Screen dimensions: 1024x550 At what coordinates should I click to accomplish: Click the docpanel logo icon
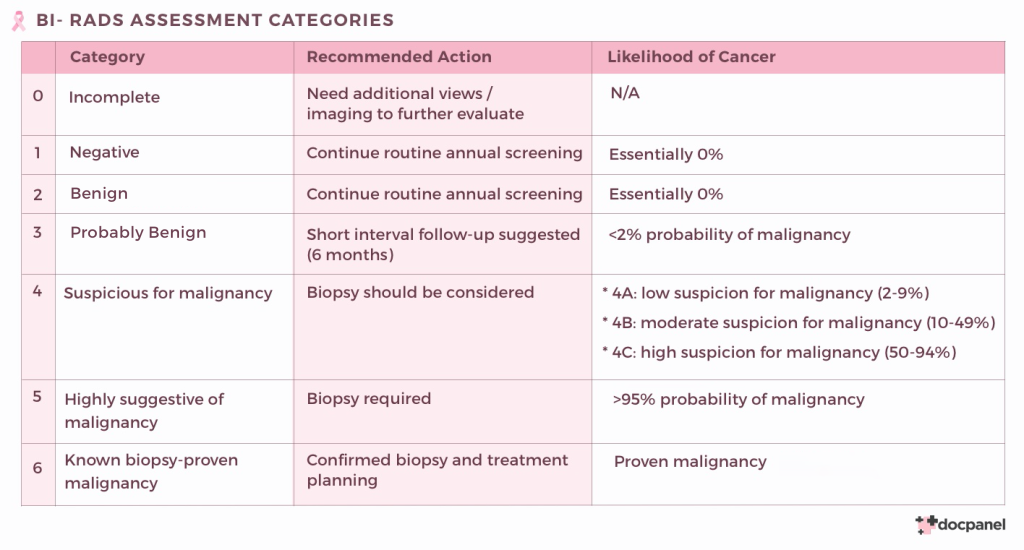pyautogui.click(x=926, y=525)
